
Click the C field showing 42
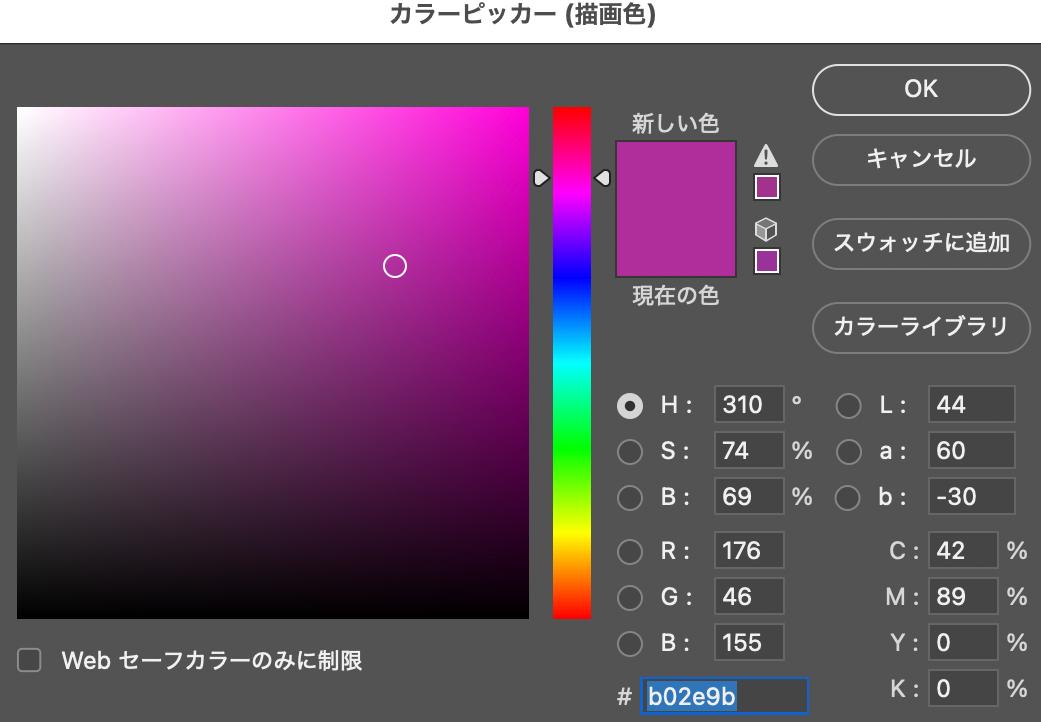tap(963, 550)
